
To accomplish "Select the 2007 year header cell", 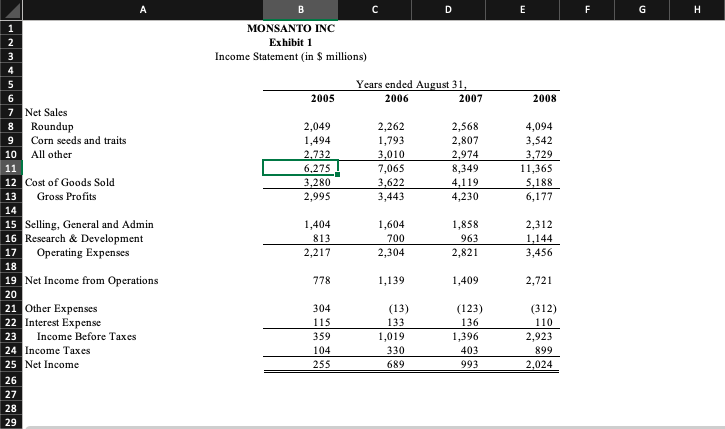I will 471,98.
